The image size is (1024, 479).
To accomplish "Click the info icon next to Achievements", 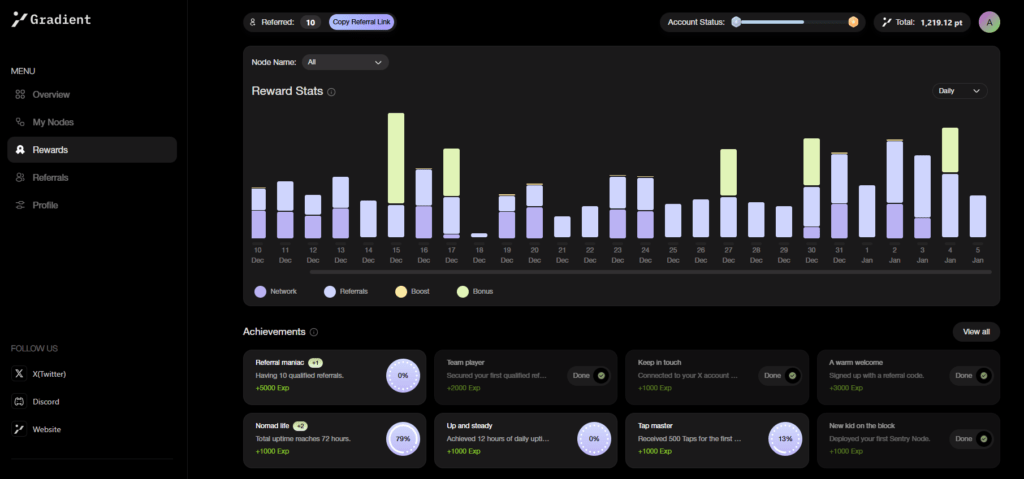I will 314,332.
